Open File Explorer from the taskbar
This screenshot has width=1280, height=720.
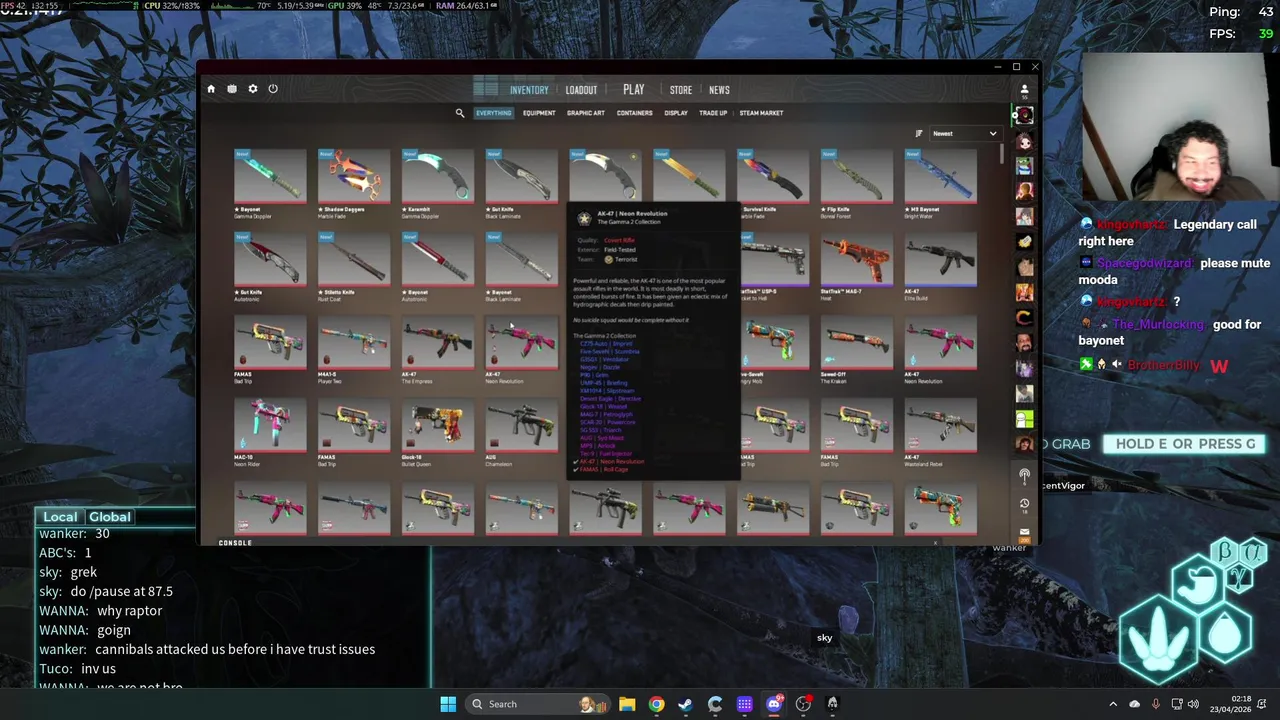tap(627, 704)
